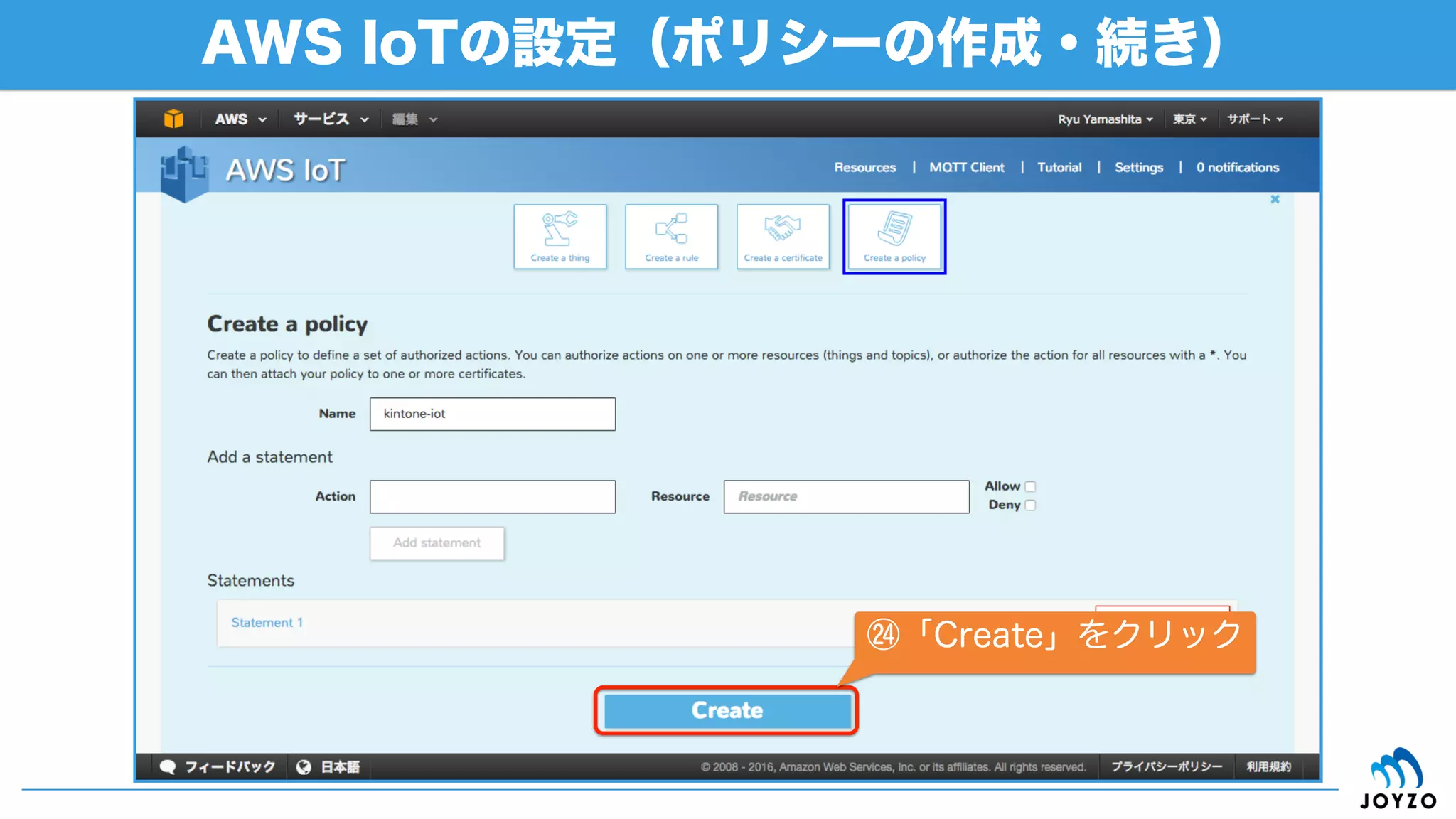Expand the サービス services dropdown
Viewport: 1456px width, 819px height.
[x=331, y=119]
